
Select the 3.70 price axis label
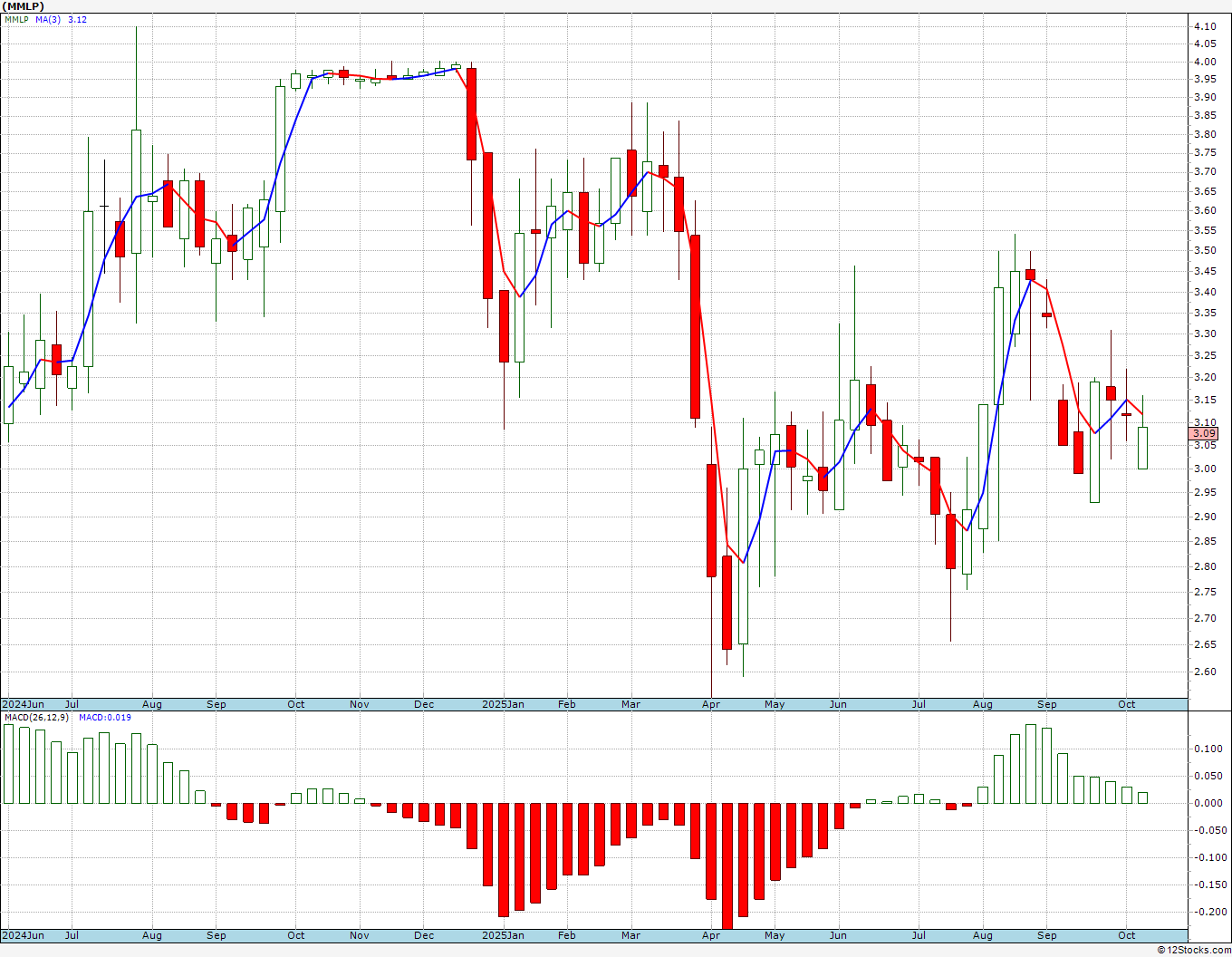tap(1205, 171)
